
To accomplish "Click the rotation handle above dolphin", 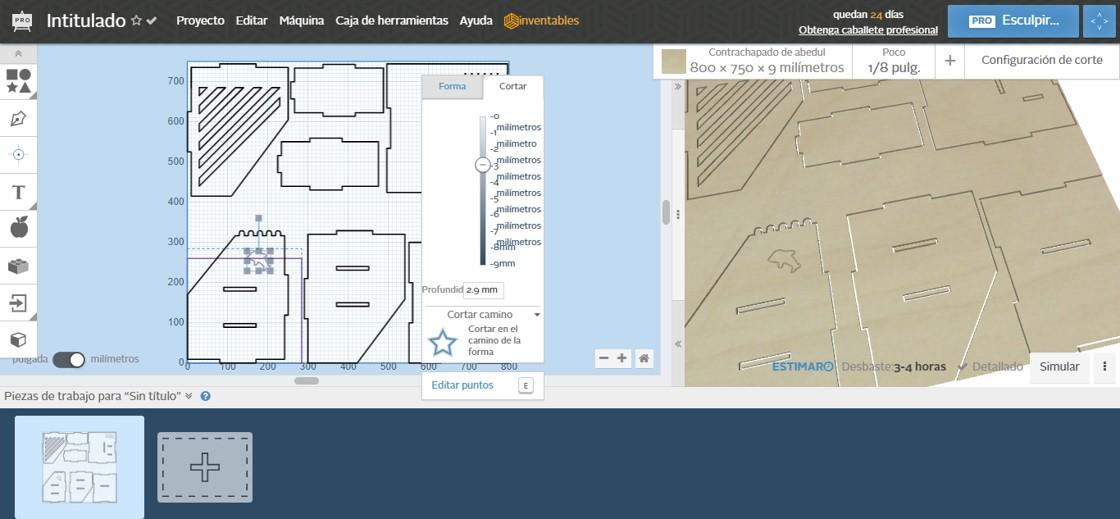I will coord(259,218).
